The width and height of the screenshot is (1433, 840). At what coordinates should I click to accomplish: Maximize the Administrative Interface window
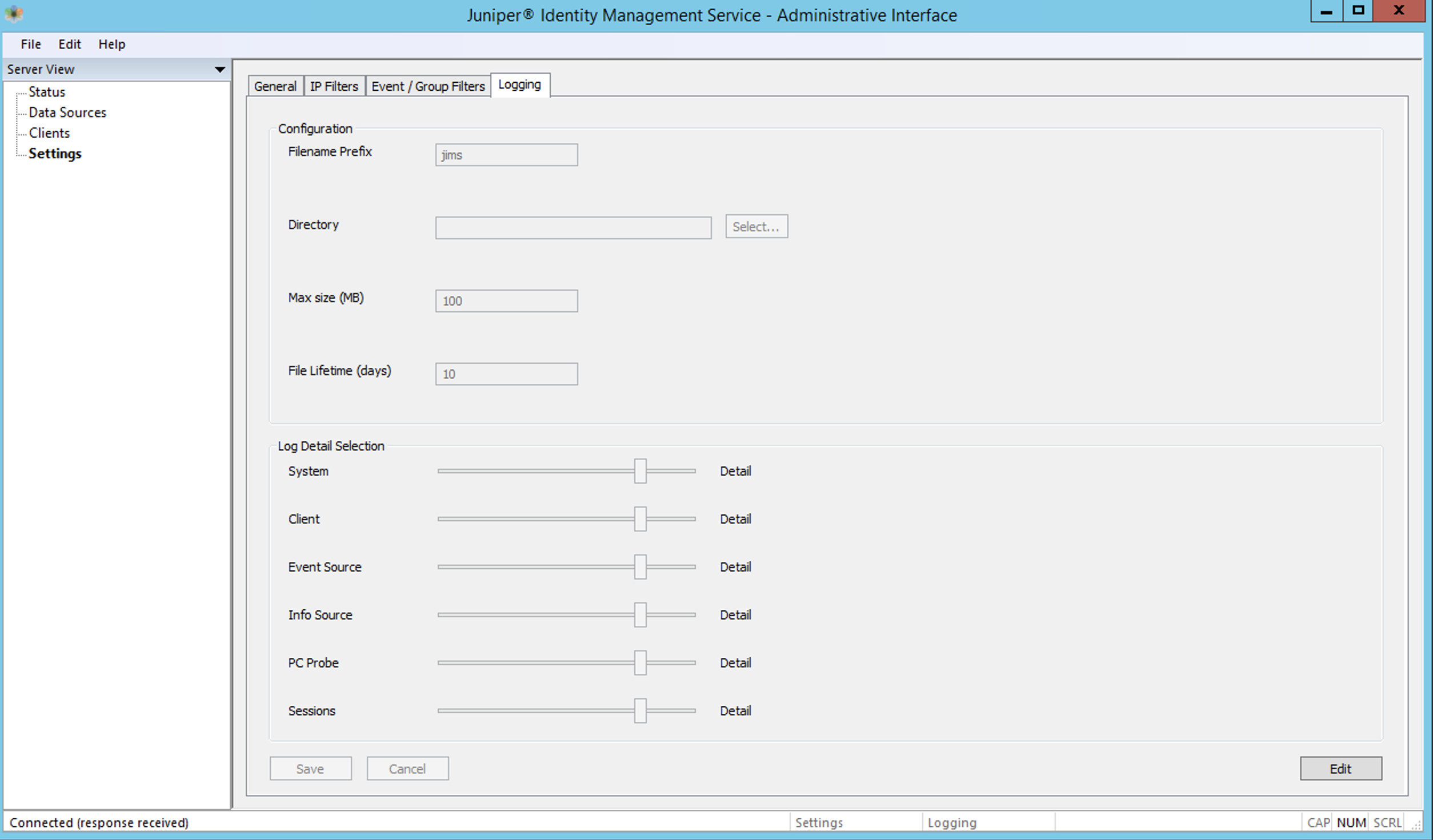coord(1358,11)
